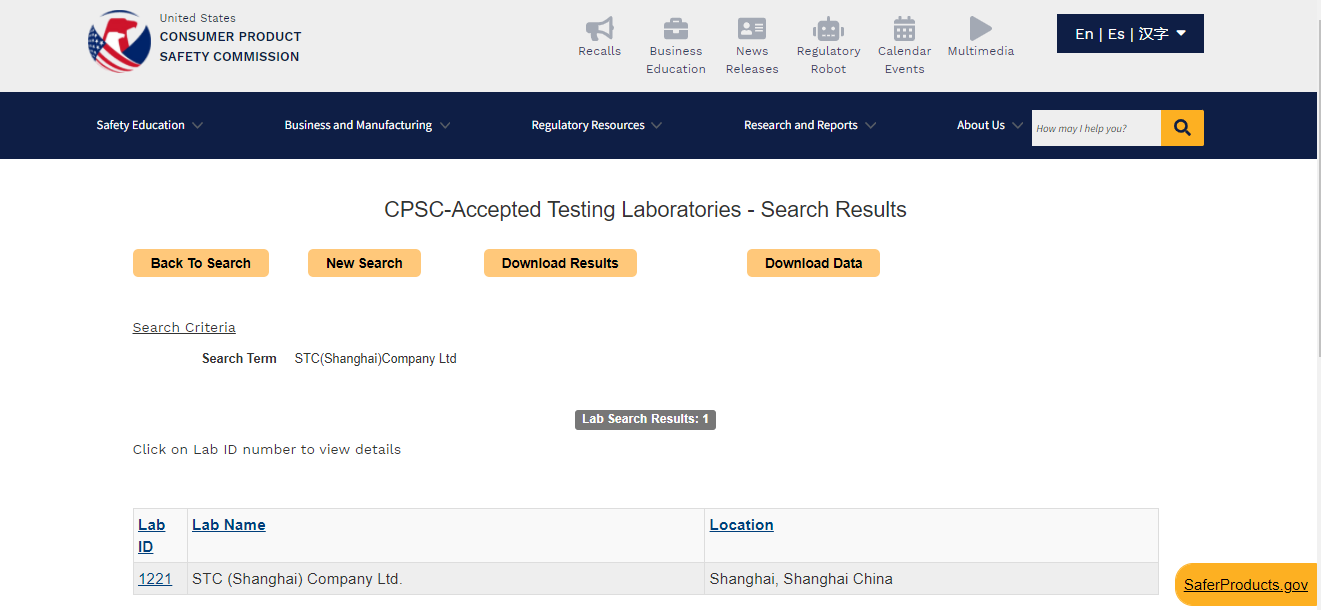Open the Multimedia play icon
This screenshot has height=610, width=1321.
[x=980, y=28]
